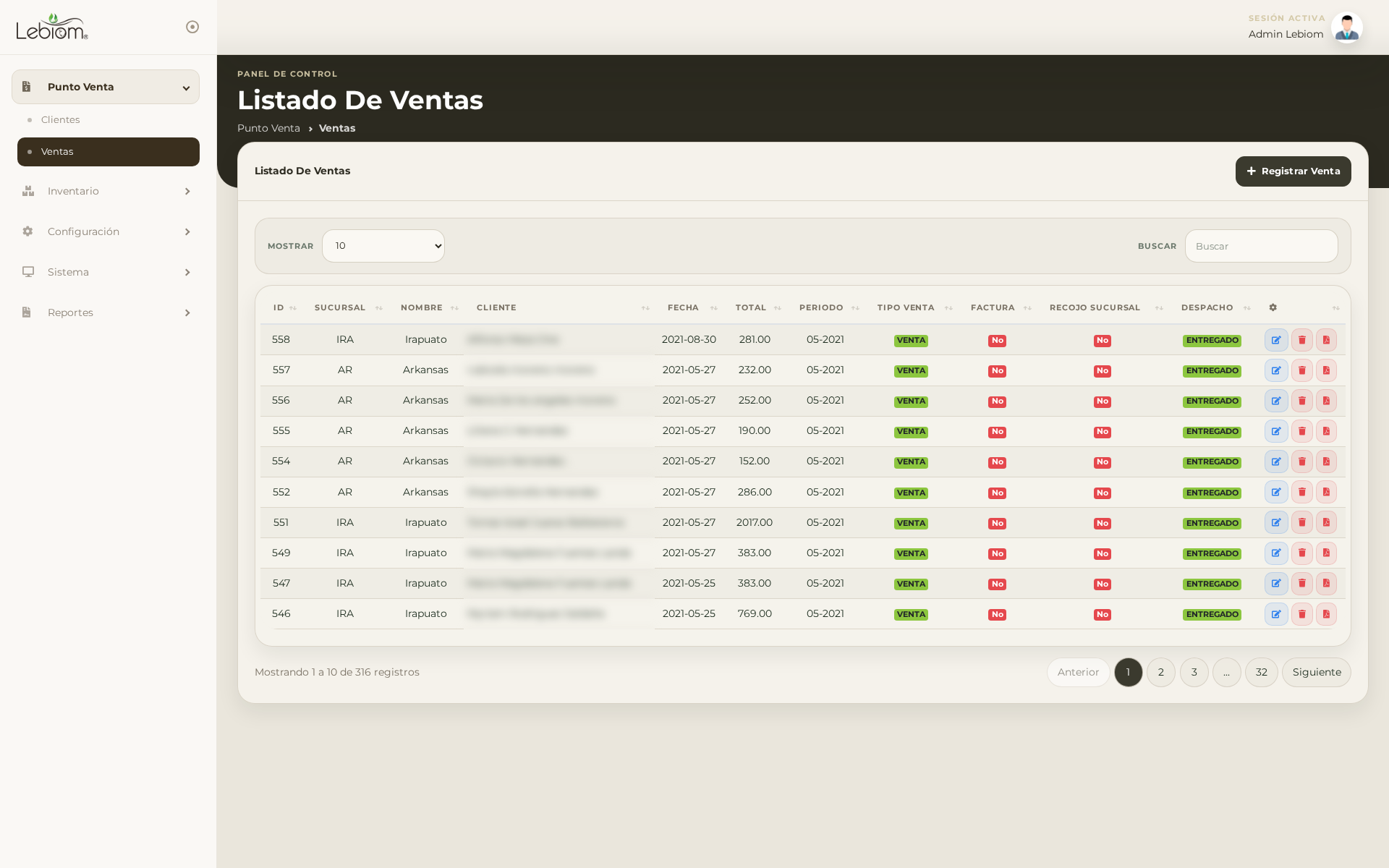
Task: Download PDF for sale 546
Action: pos(1326,614)
